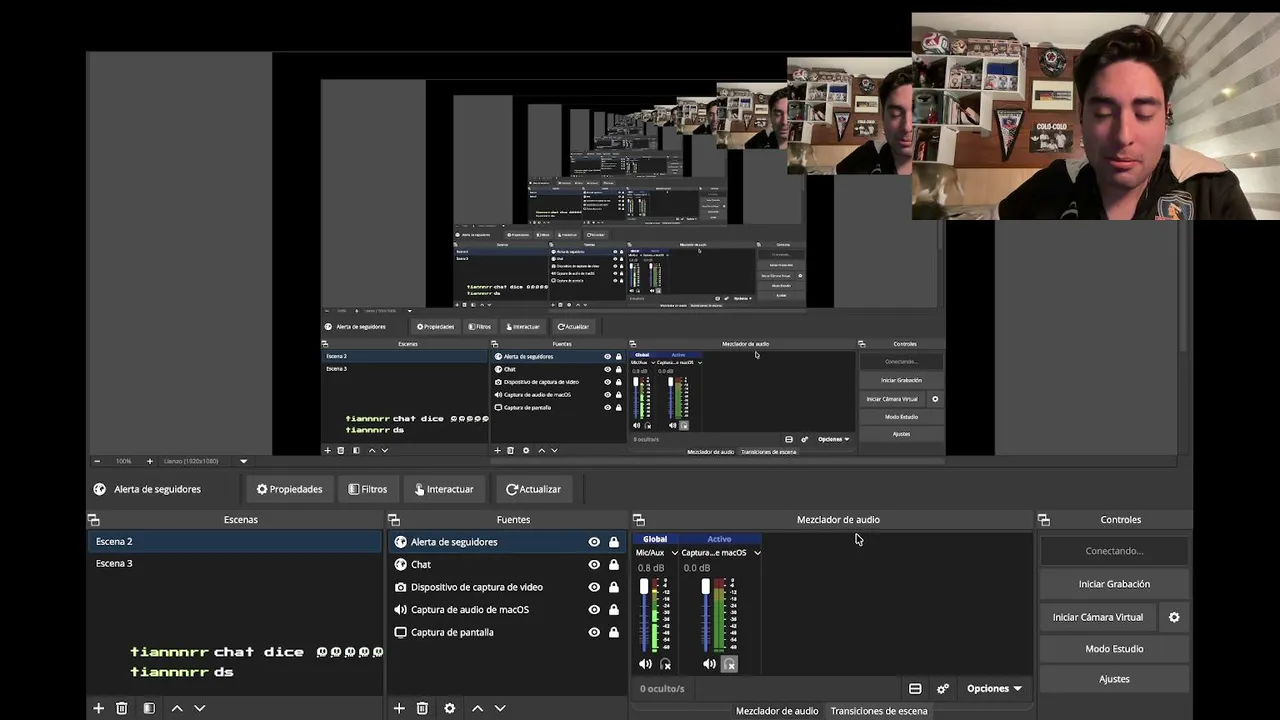Viewport: 1280px width, 720px height.
Task: Adjust the Mic/Aux volume fader
Action: pos(644,587)
